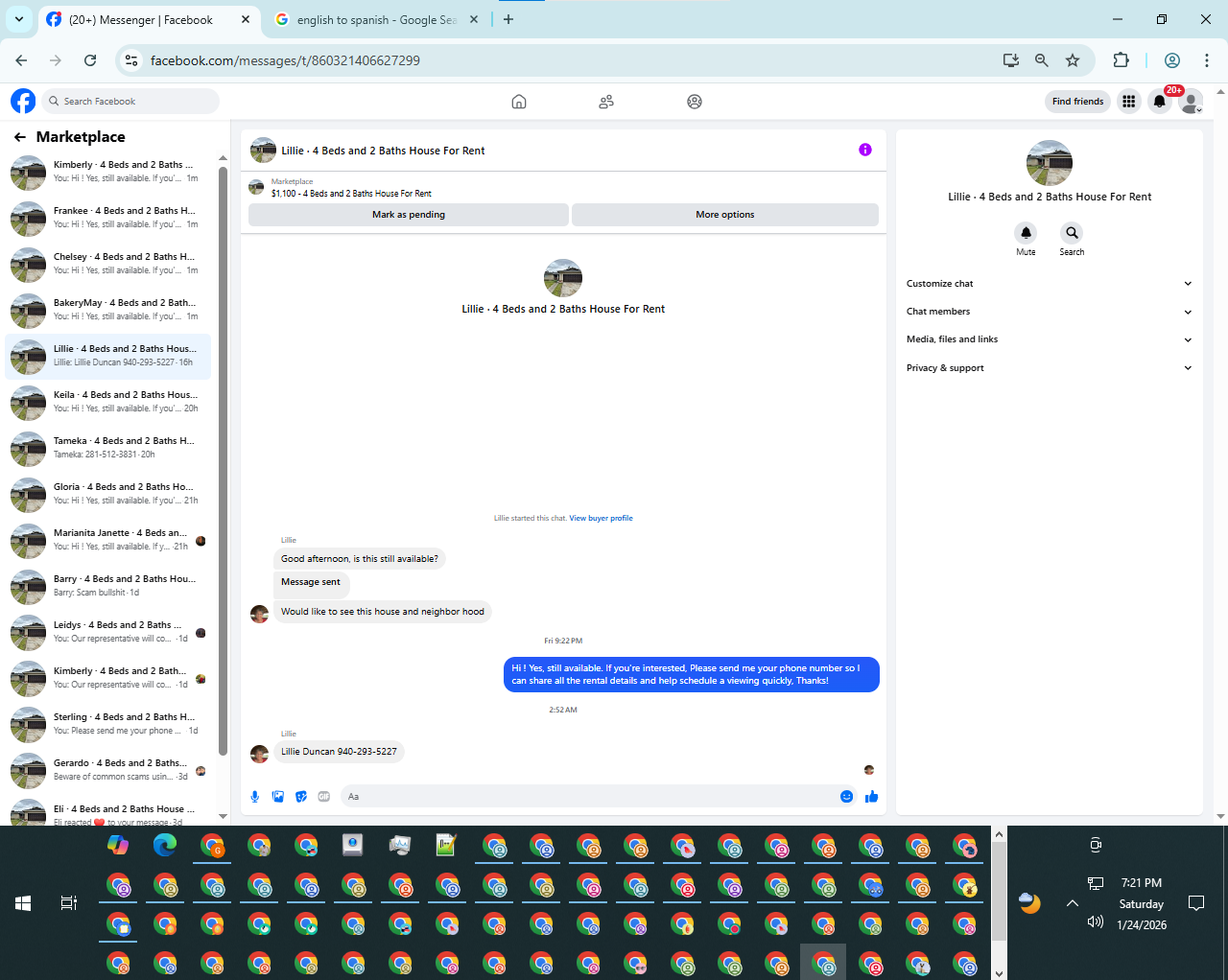Open Frankee conversation in Marketplace list

point(107,218)
